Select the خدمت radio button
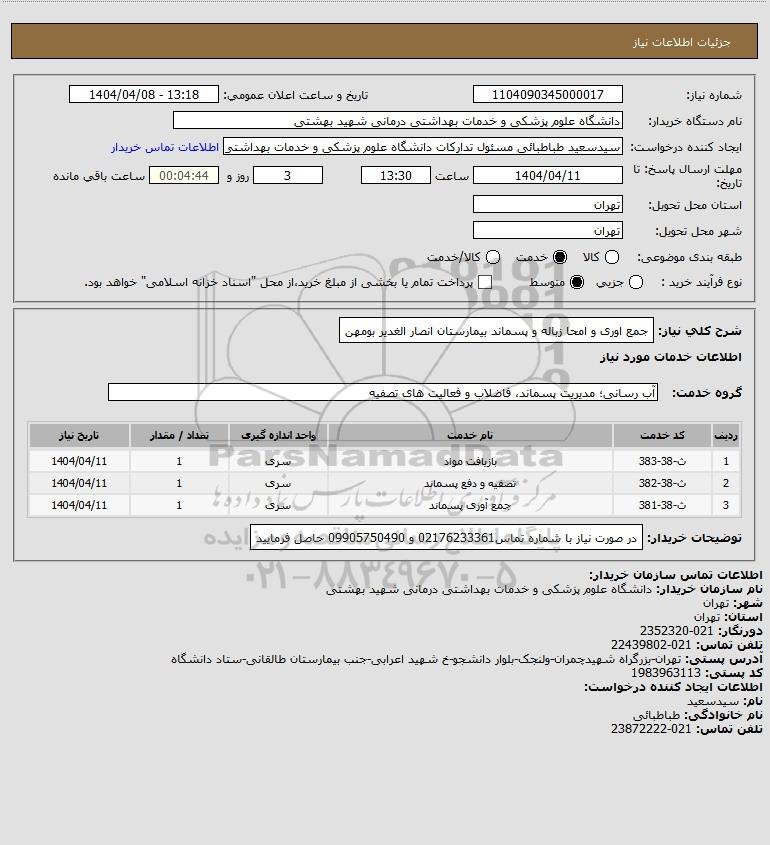This screenshot has height=845, width=770. [x=560, y=257]
